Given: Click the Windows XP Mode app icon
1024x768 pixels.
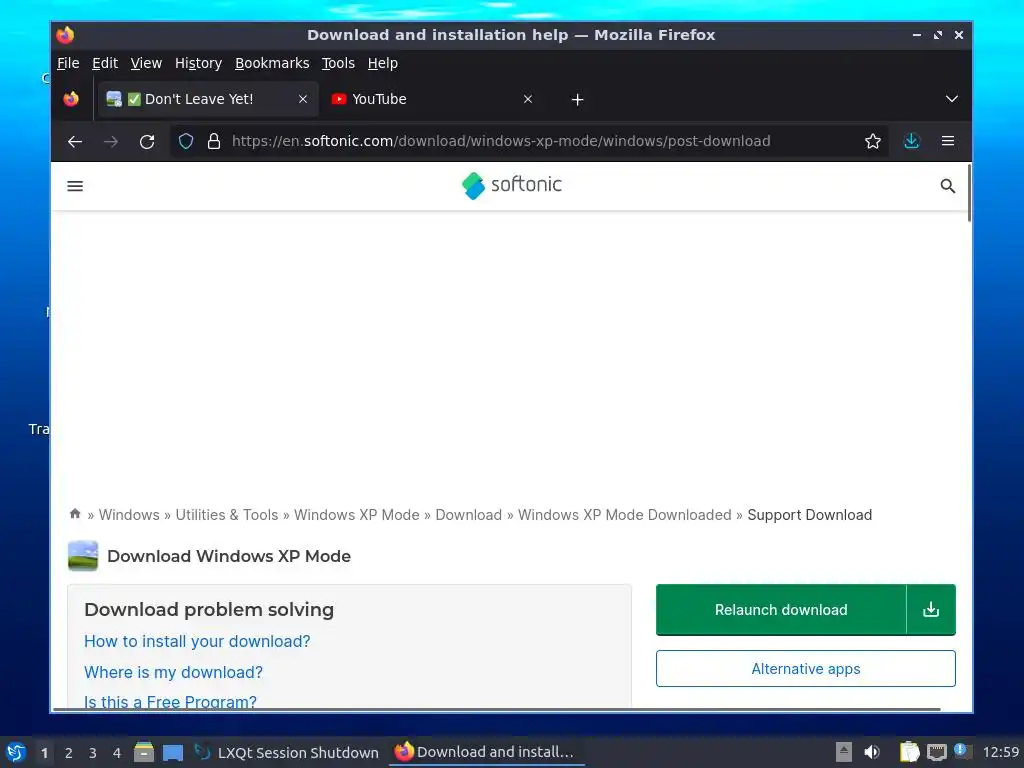Looking at the screenshot, I should (x=83, y=556).
